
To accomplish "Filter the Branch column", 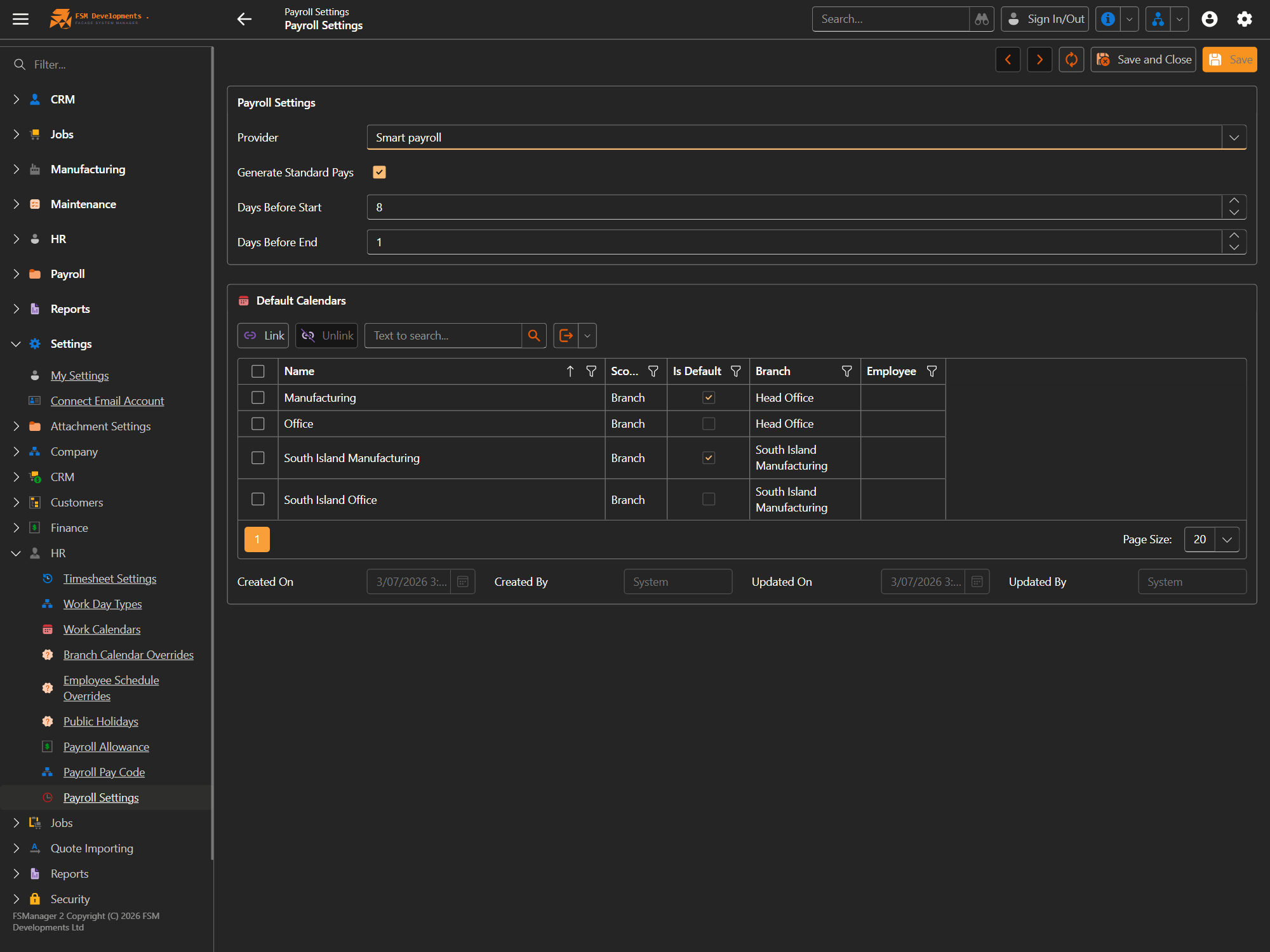I will pos(846,371).
